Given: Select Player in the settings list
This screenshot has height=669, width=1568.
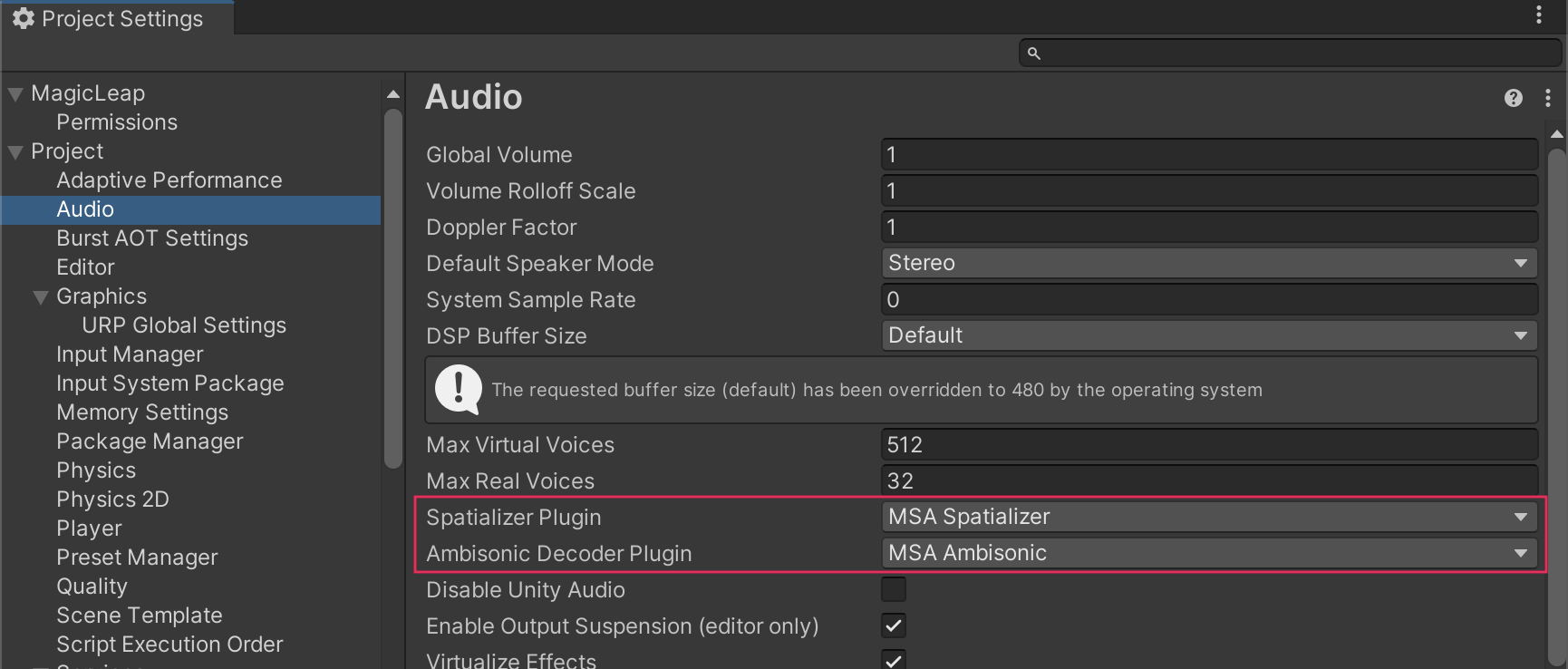Looking at the screenshot, I should click(89, 528).
